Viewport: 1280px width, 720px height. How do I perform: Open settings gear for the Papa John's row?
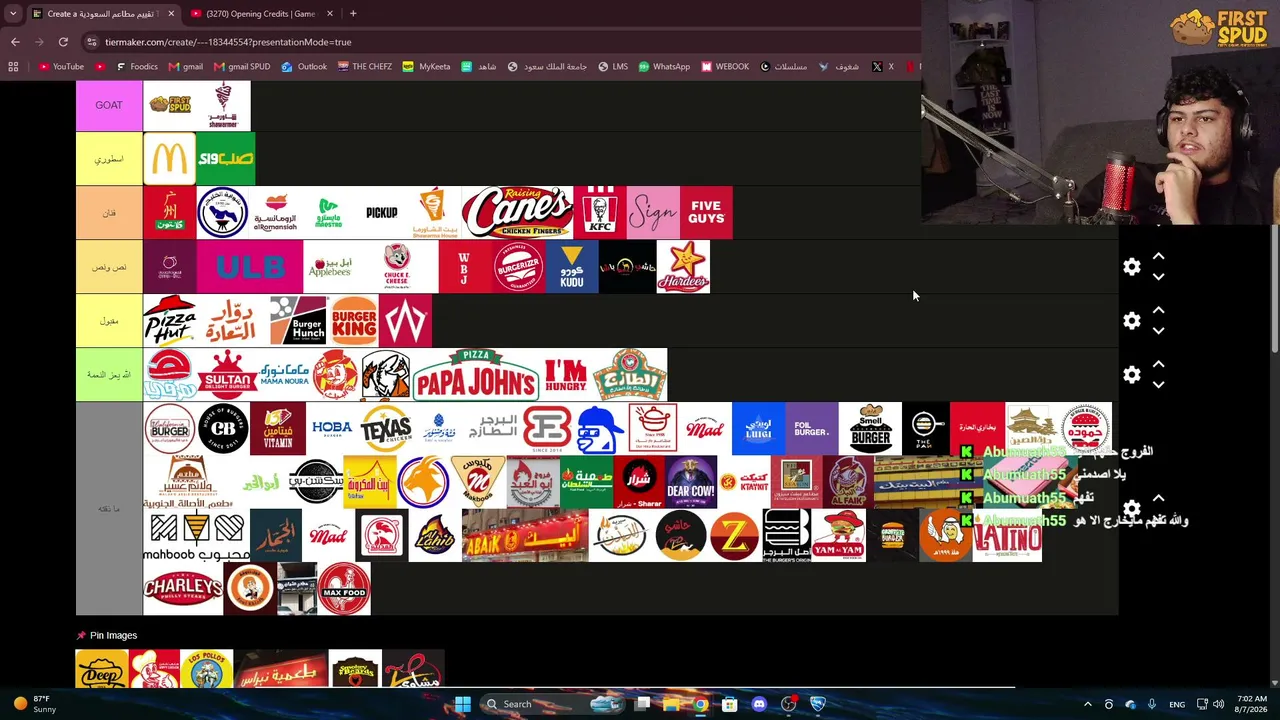1132,375
